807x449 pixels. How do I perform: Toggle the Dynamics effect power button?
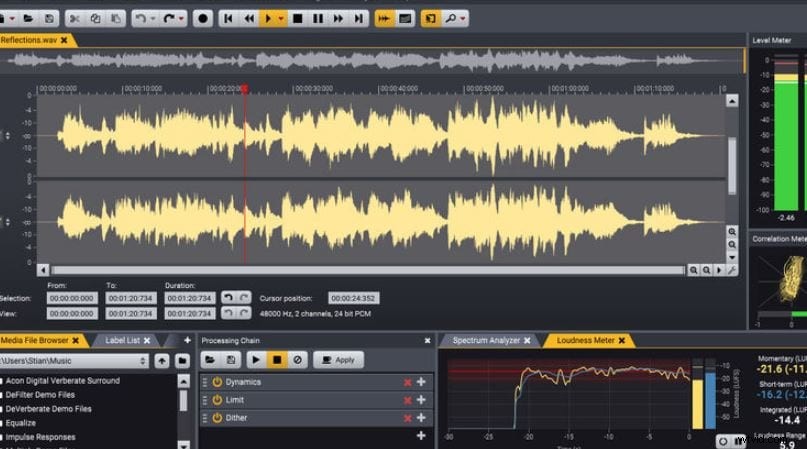coord(217,382)
